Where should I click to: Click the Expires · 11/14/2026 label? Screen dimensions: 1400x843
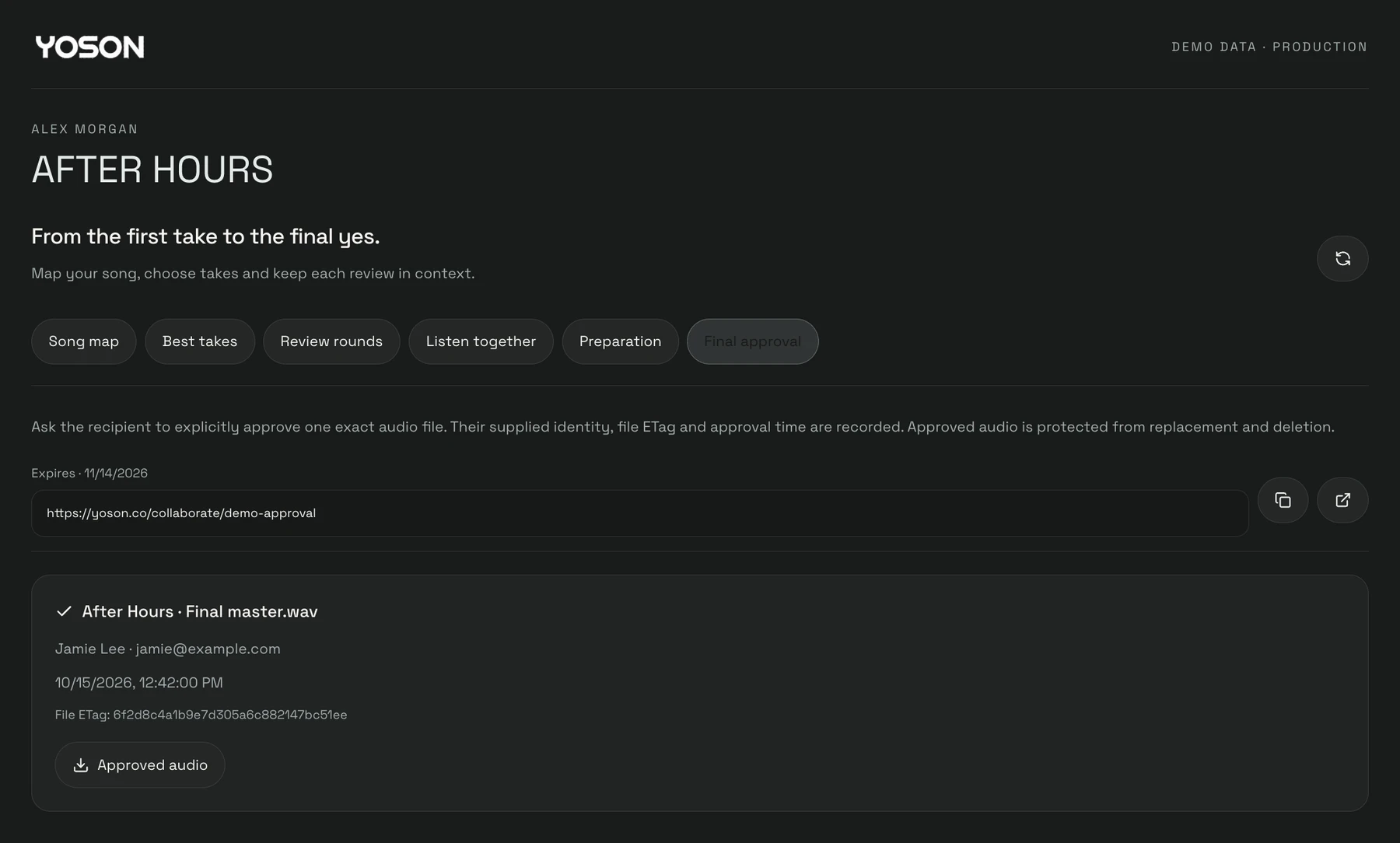click(x=89, y=473)
